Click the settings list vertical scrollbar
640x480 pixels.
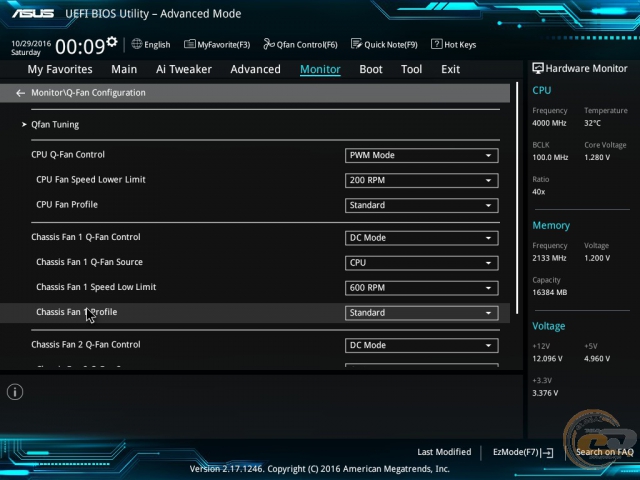tap(517, 198)
